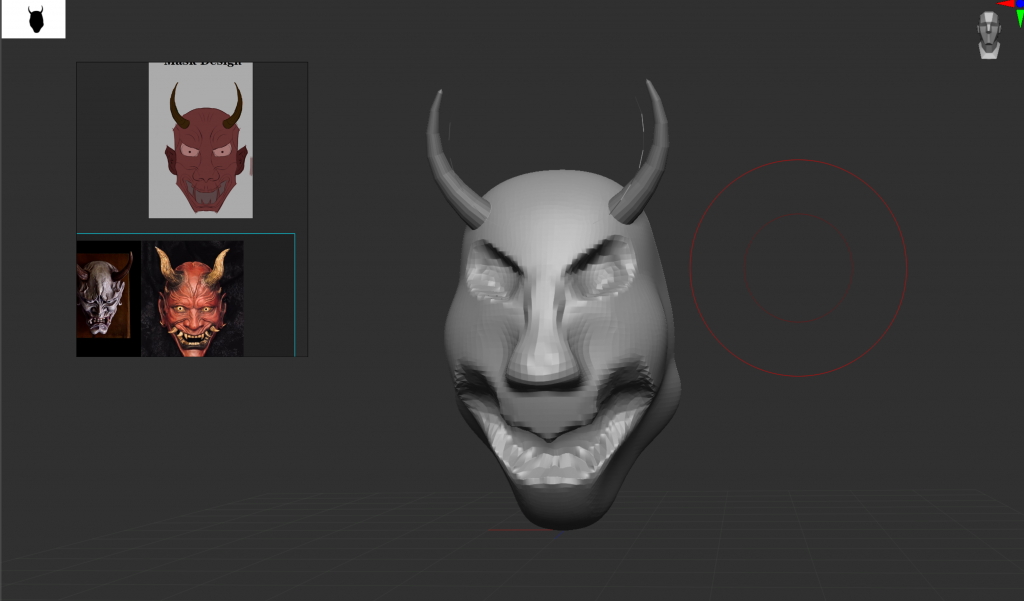Select the red oni mask reference photo

coord(193,299)
